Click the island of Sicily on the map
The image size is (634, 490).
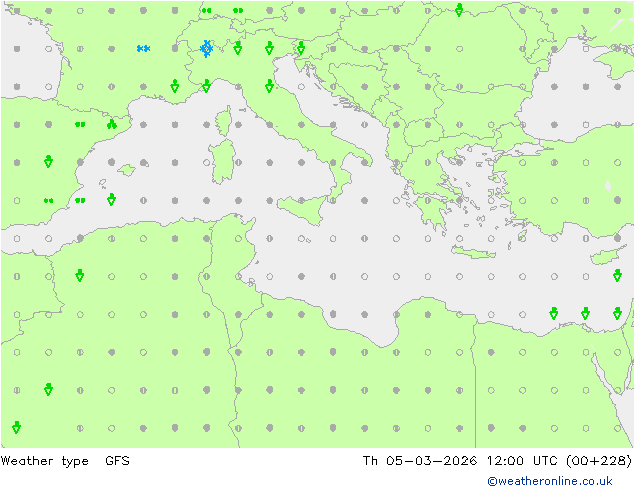[x=302, y=208]
